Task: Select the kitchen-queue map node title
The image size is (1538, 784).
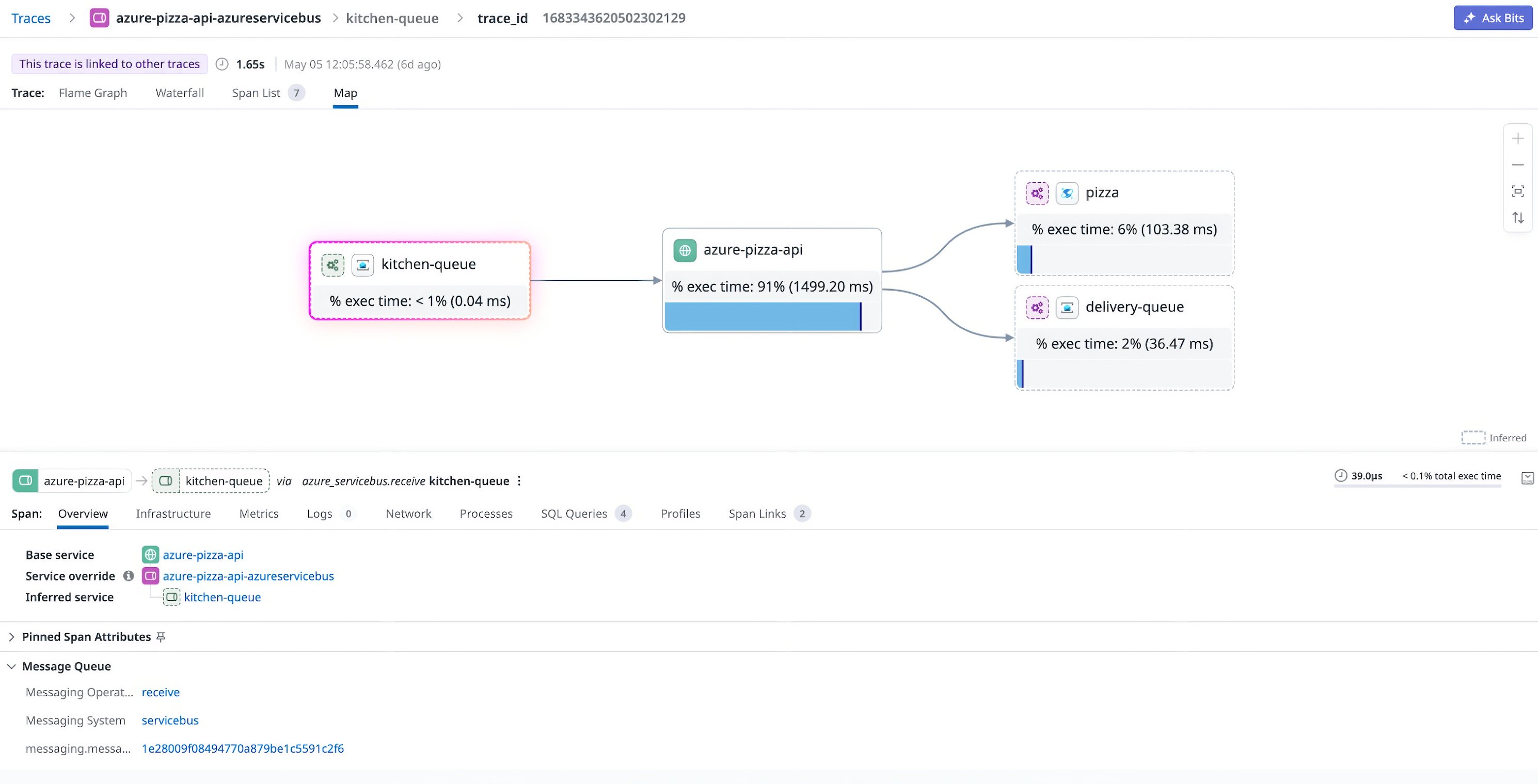Action: [428, 264]
